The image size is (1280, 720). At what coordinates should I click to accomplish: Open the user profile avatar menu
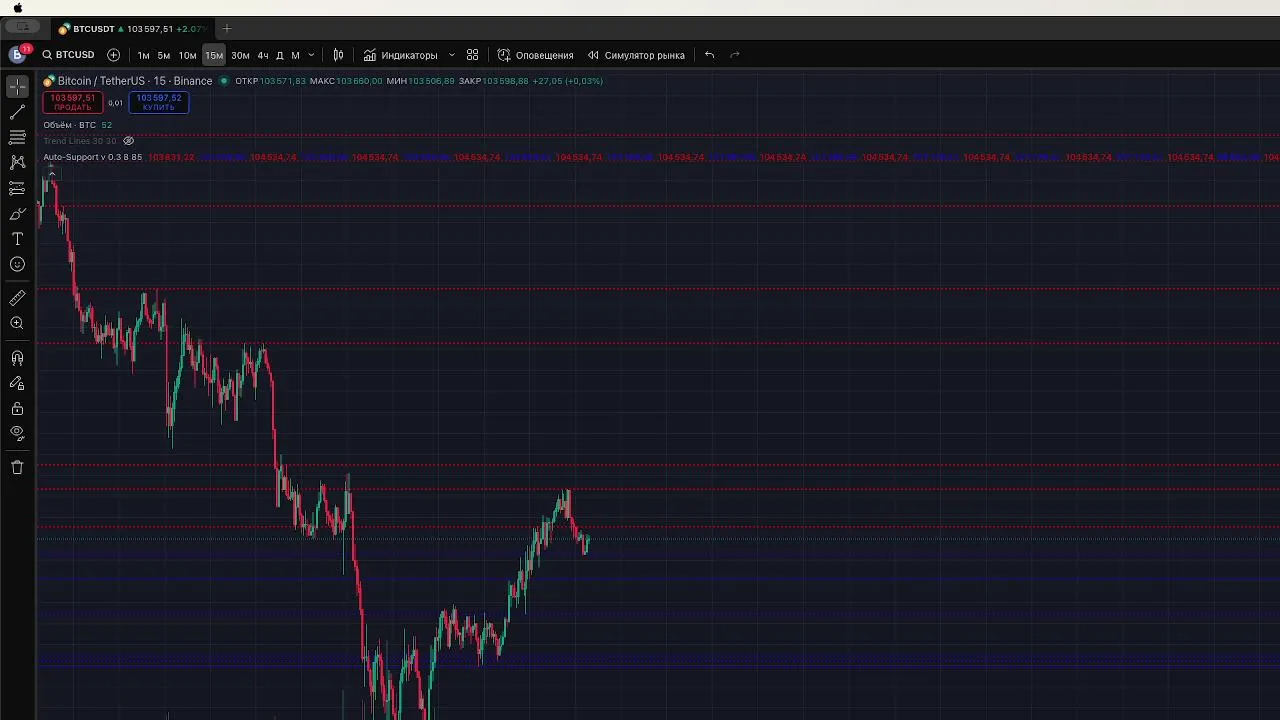tap(18, 54)
